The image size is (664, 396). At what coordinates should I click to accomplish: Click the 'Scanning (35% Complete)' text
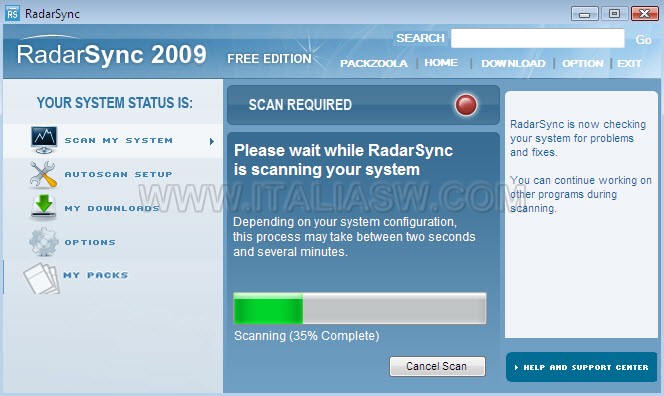click(x=307, y=336)
